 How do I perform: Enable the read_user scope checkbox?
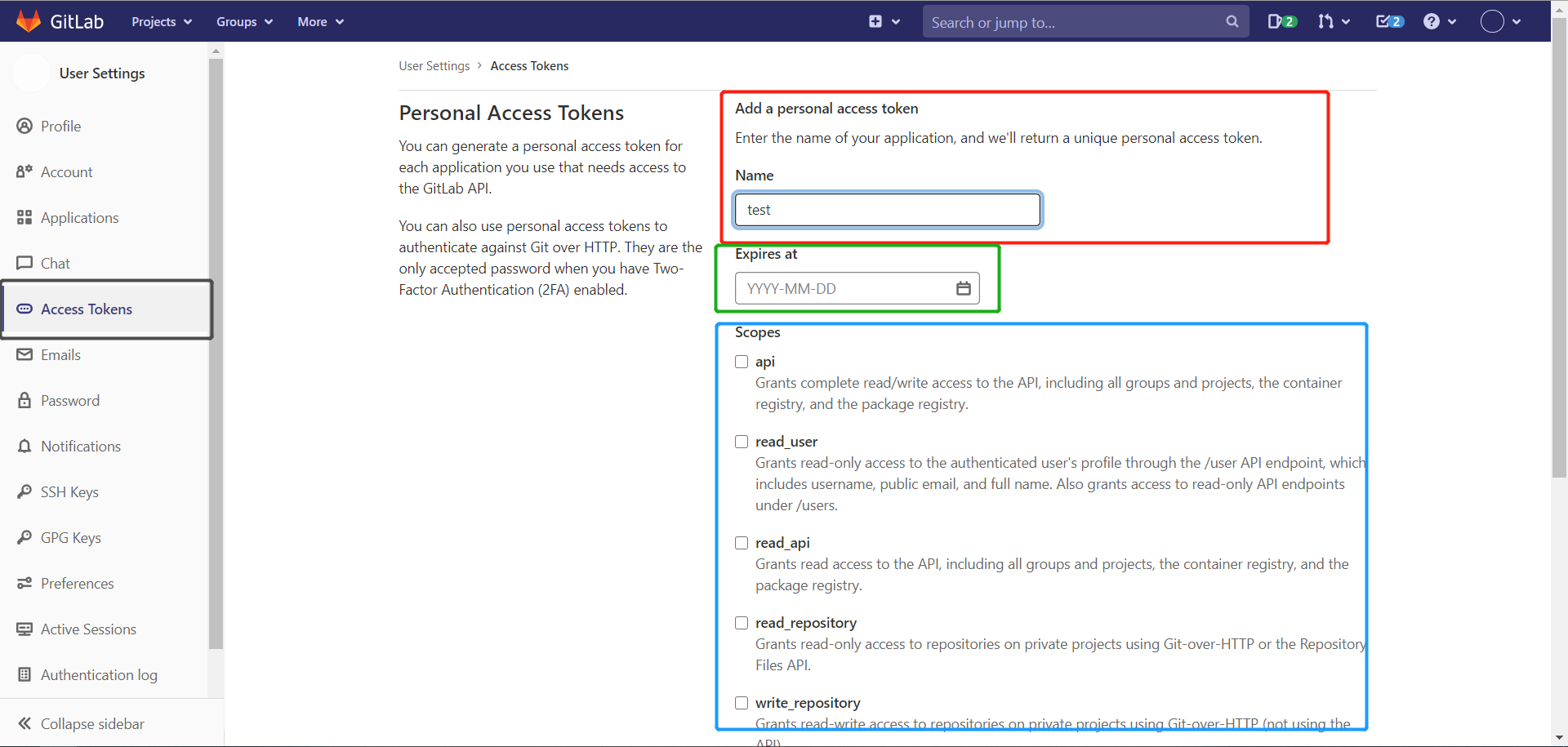(x=742, y=442)
